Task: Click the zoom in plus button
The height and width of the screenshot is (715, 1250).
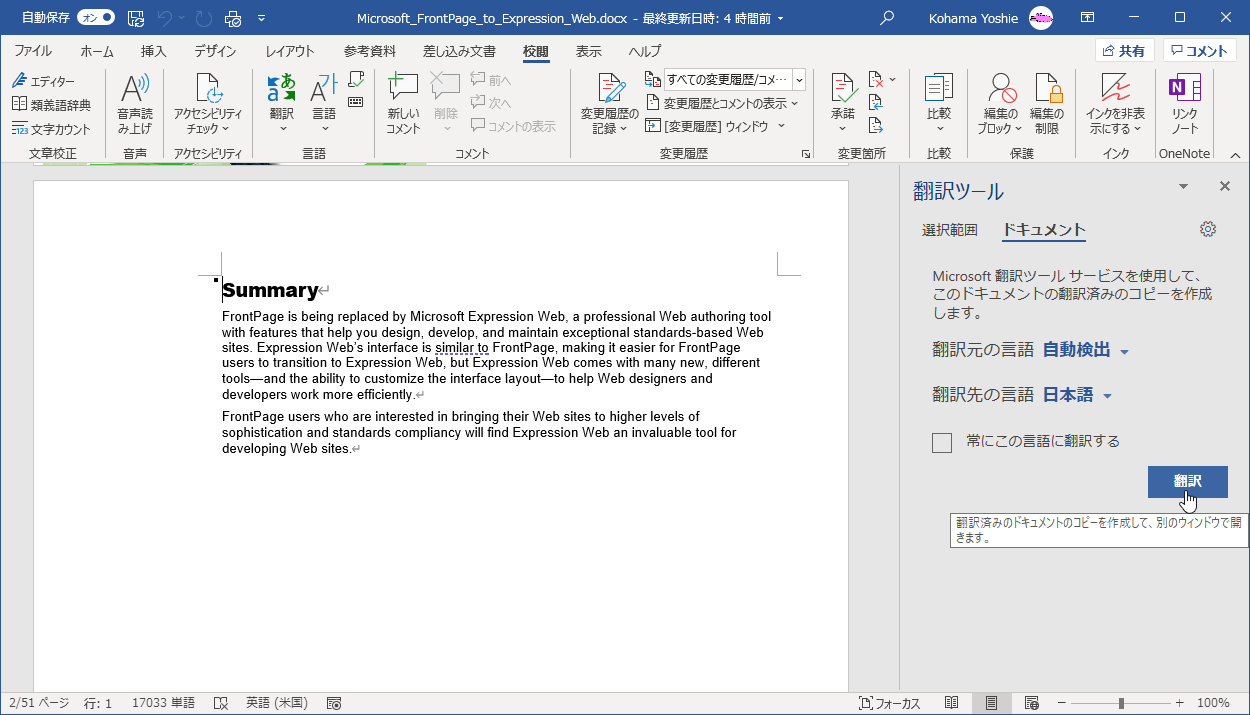Action: [x=1181, y=703]
